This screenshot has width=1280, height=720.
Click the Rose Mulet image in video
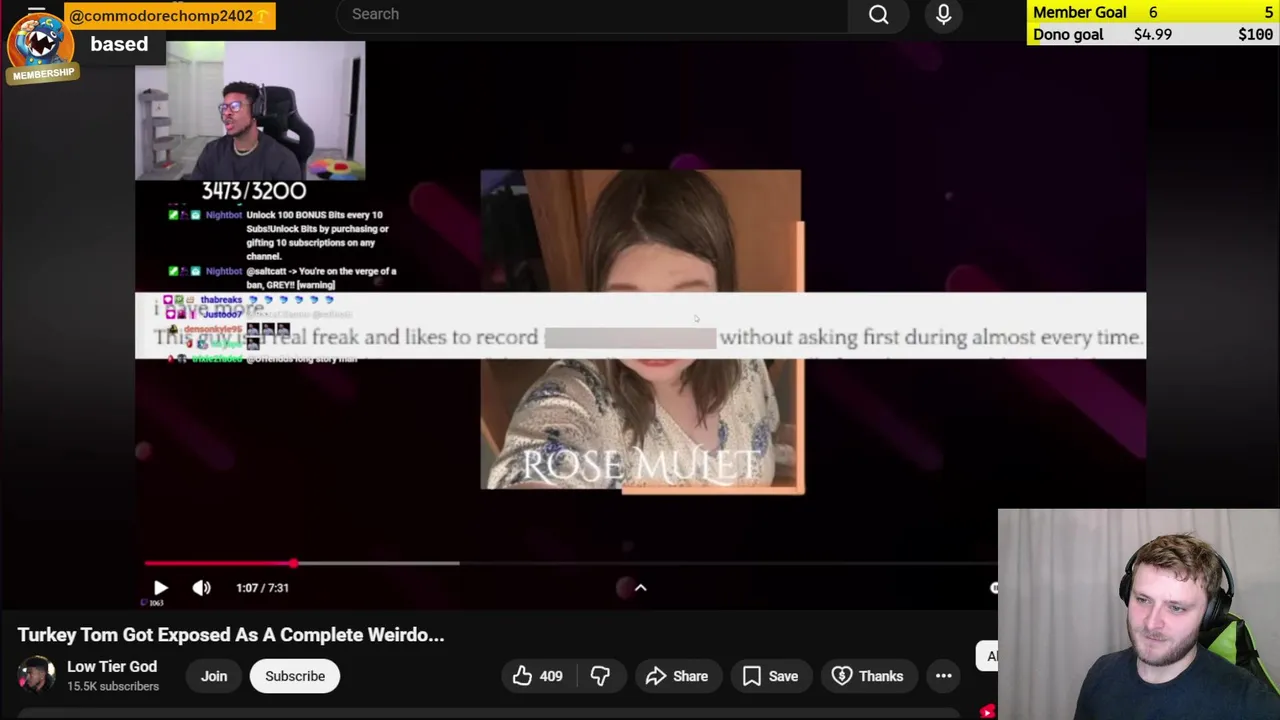(641, 332)
